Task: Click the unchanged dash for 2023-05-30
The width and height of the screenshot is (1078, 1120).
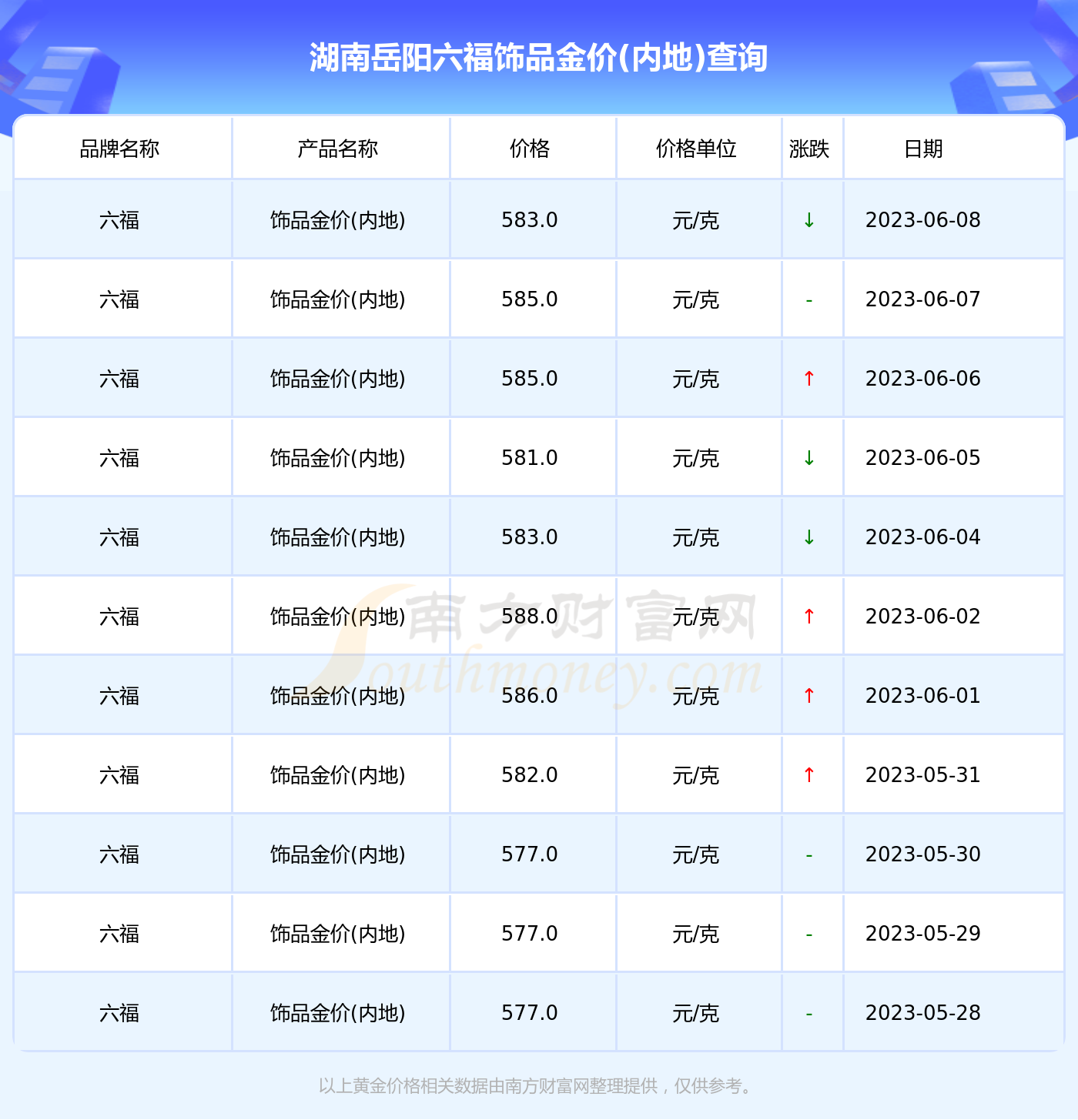Action: (809, 855)
